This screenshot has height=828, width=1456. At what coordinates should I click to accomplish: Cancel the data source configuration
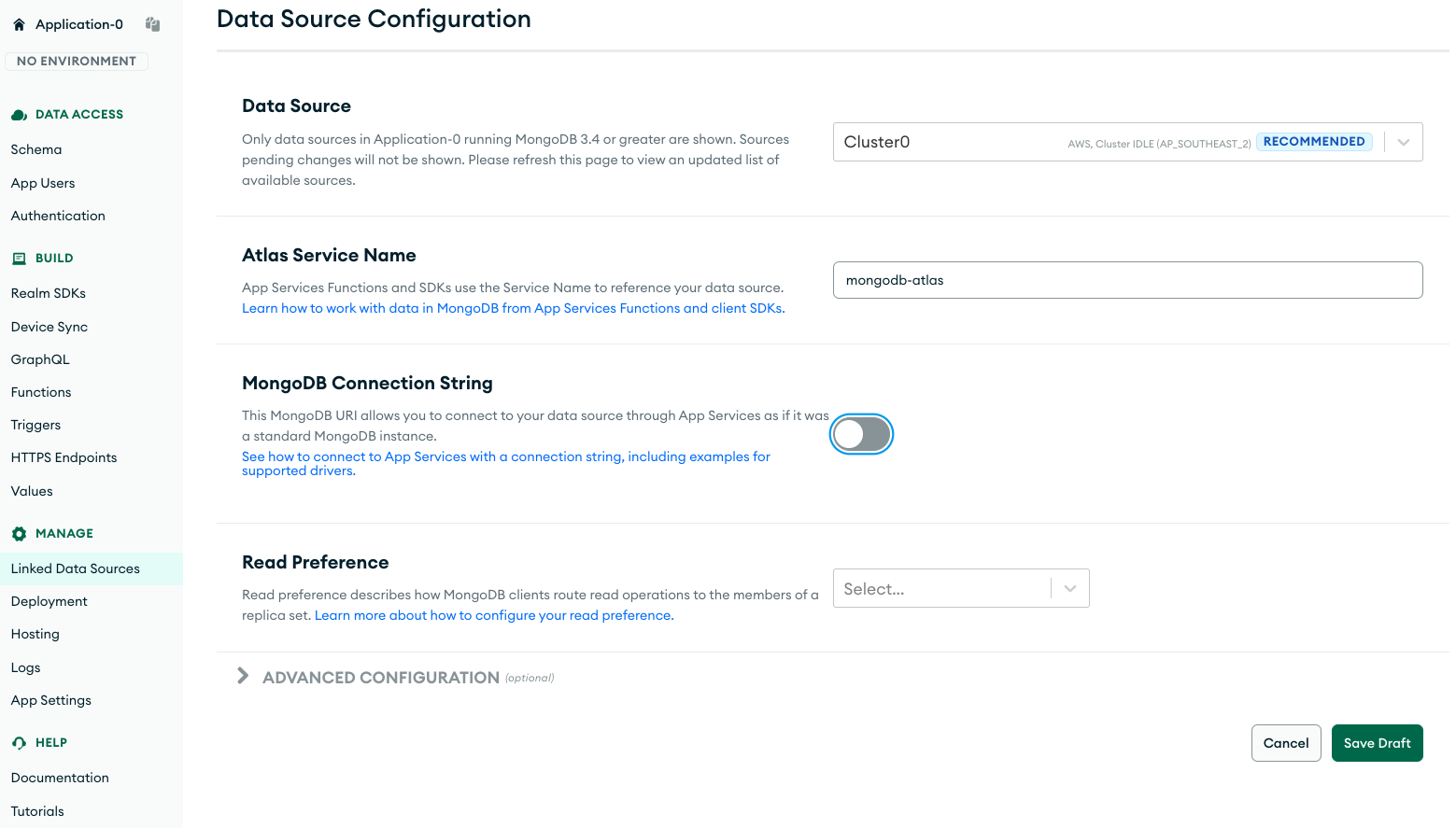[1285, 743]
